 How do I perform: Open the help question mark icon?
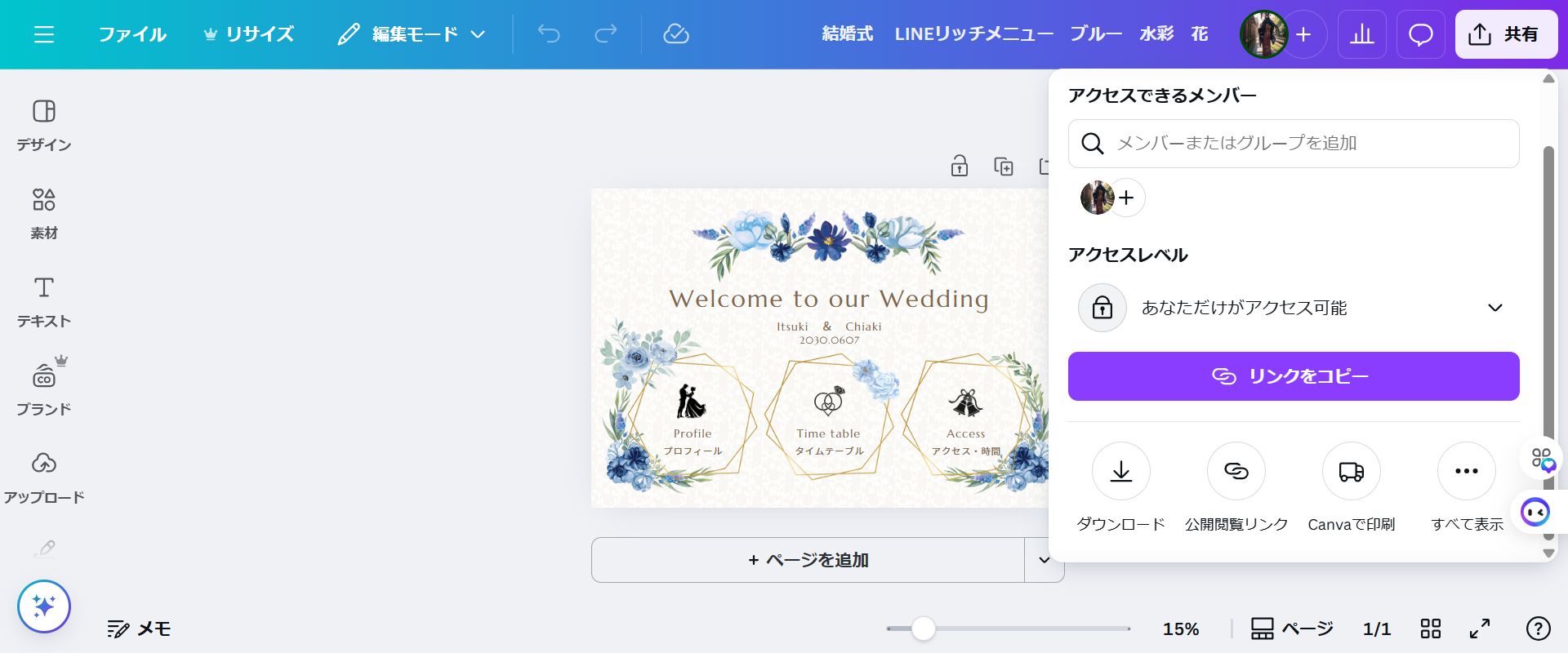coord(1539,629)
